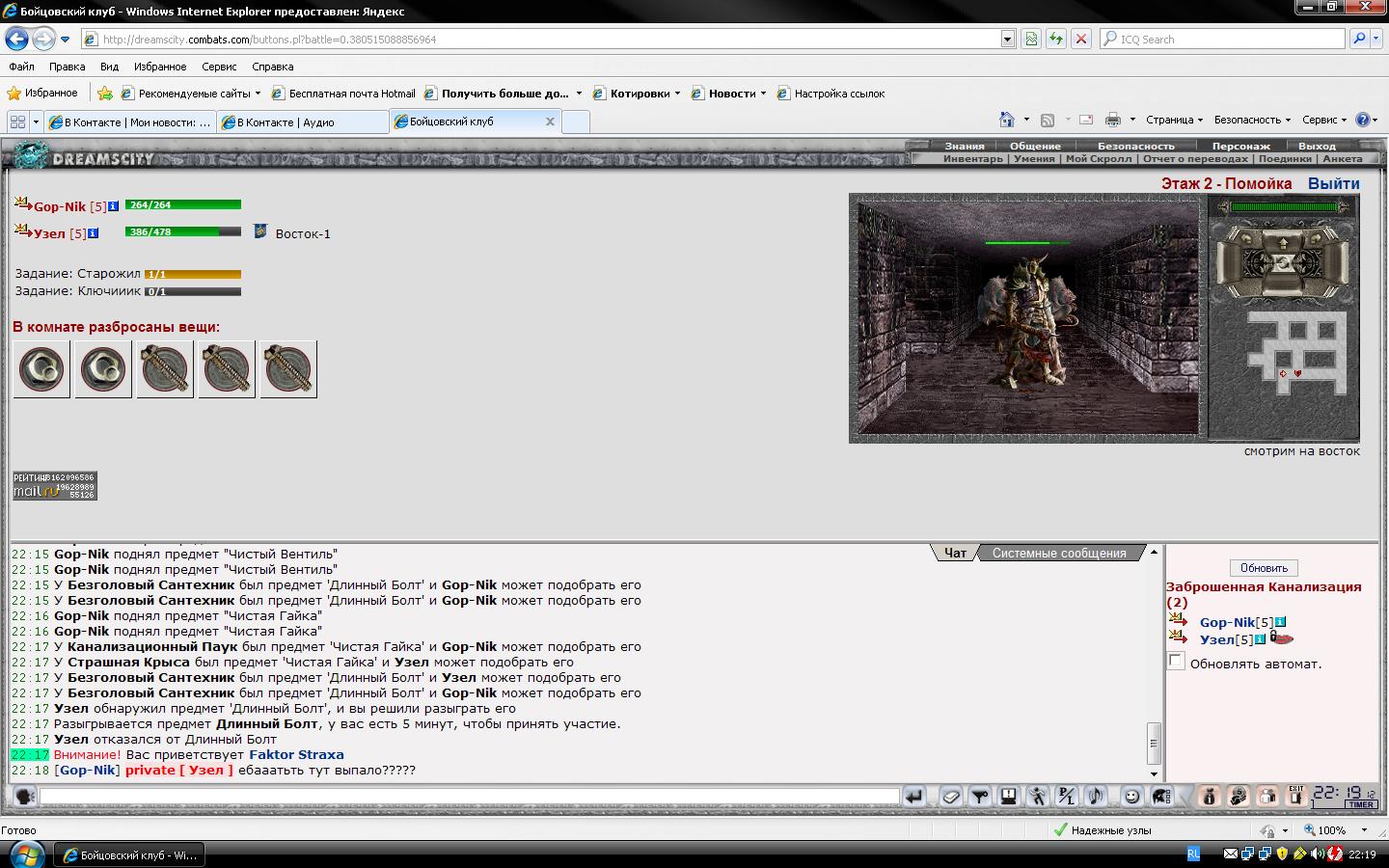The height and width of the screenshot is (868, 1389).
Task: Switch to Чат tab
Action: coord(955,553)
